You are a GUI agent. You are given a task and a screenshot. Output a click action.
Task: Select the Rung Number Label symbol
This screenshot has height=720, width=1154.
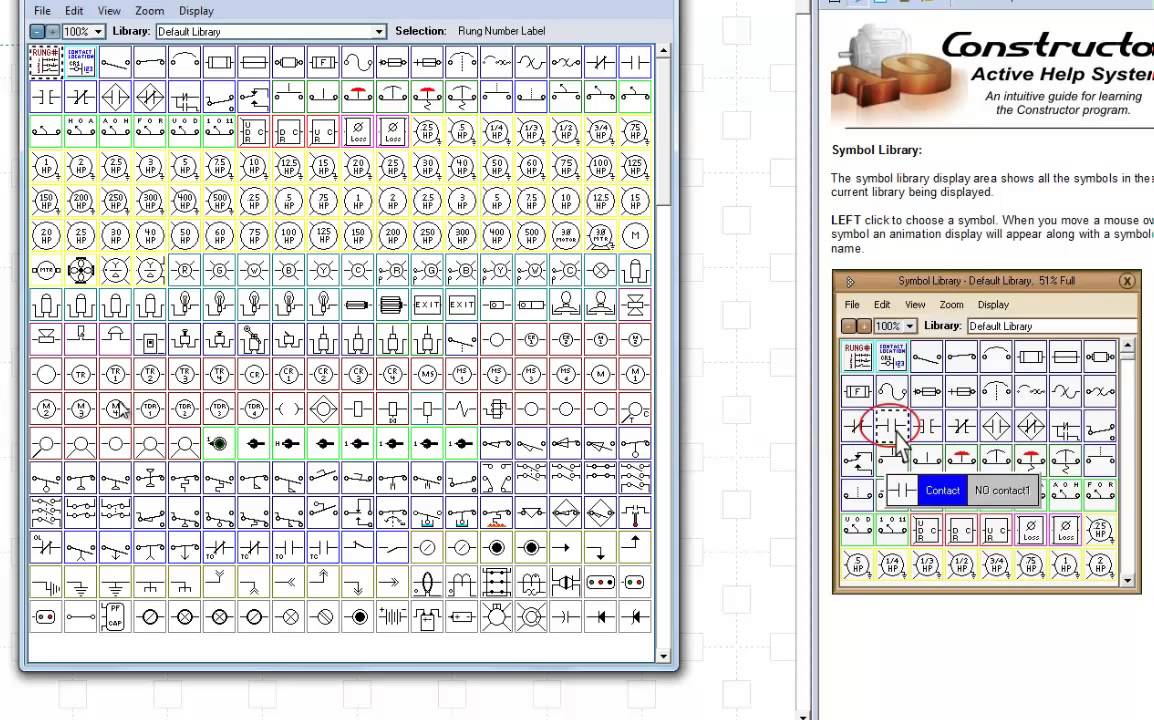click(46, 62)
